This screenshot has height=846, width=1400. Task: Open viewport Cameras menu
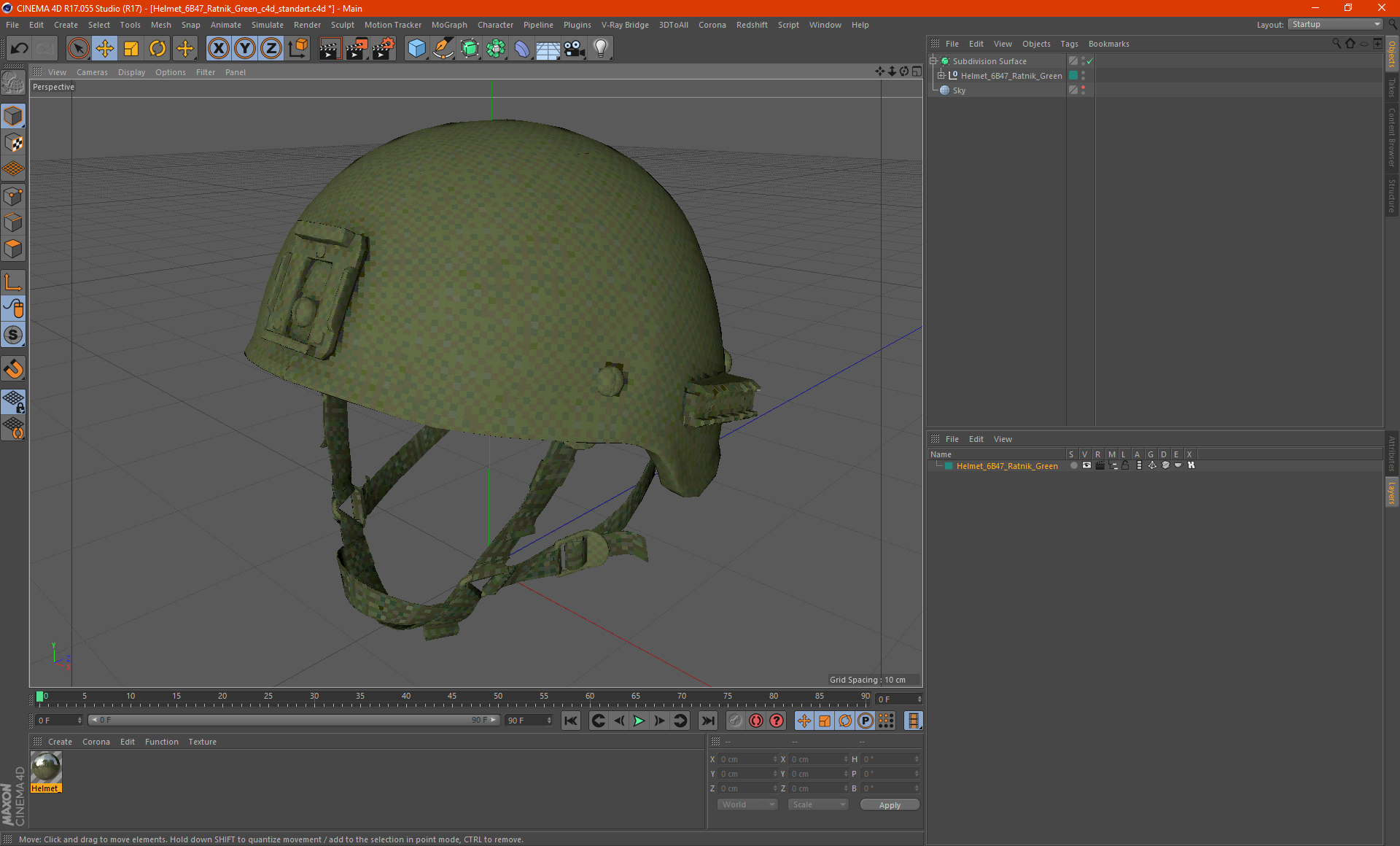(92, 72)
